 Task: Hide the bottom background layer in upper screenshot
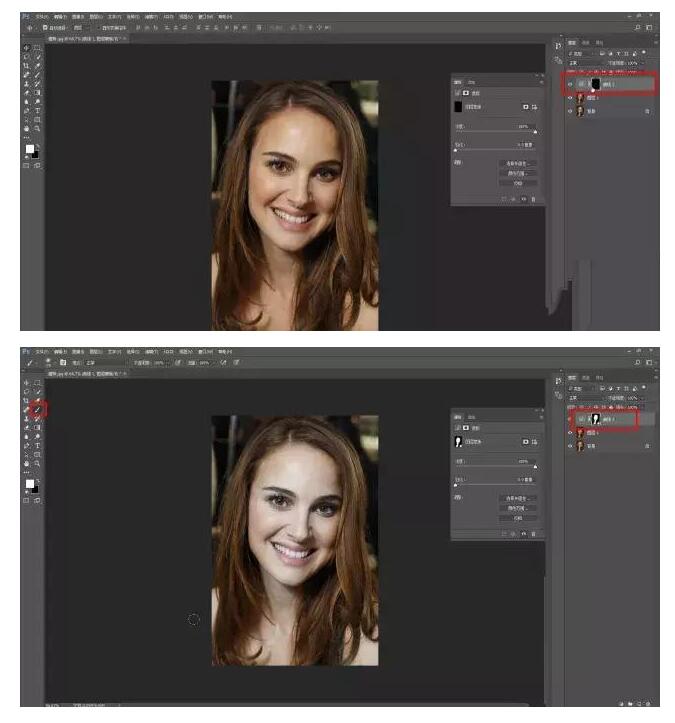[x=570, y=111]
